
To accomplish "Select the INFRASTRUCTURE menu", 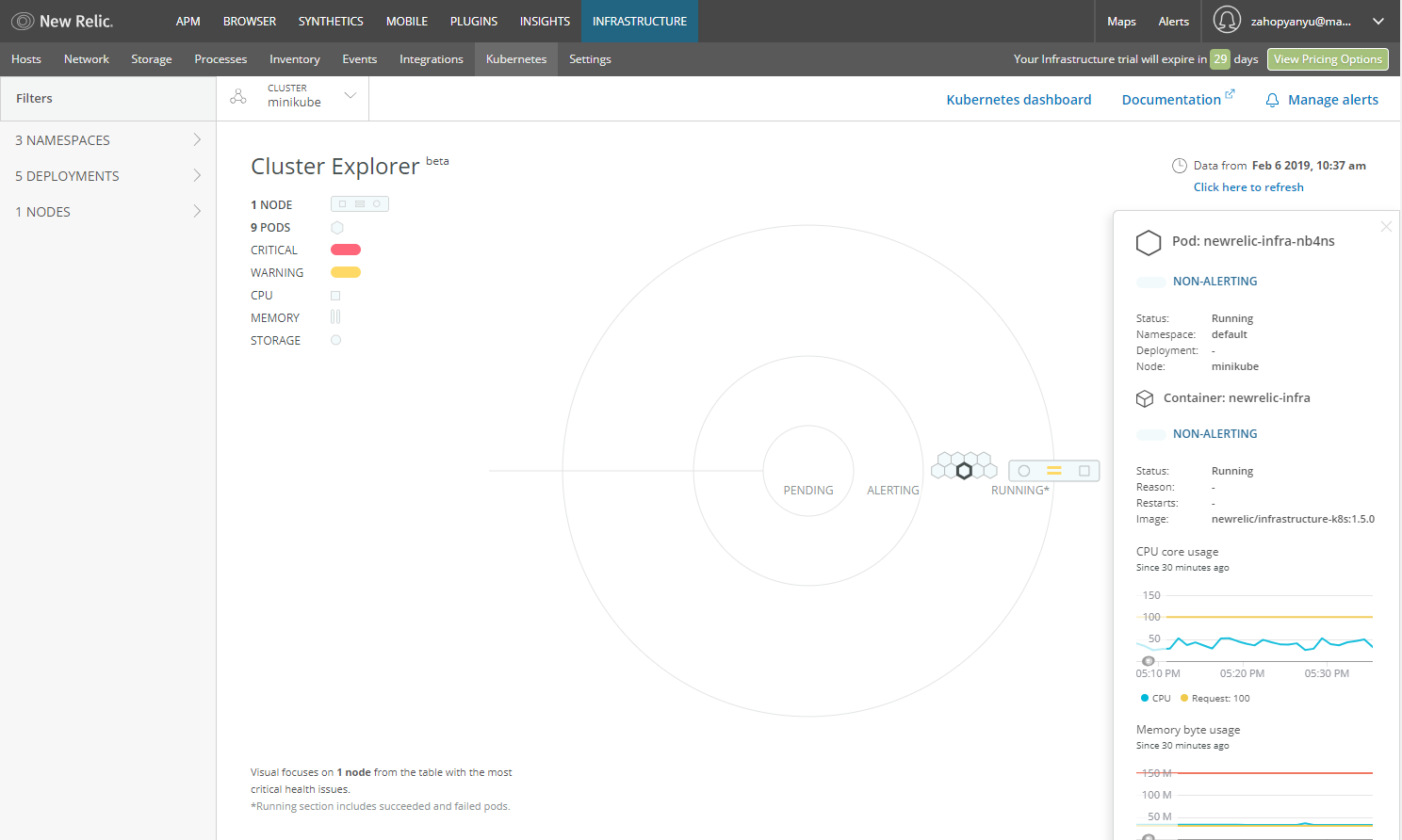I will (x=640, y=21).
